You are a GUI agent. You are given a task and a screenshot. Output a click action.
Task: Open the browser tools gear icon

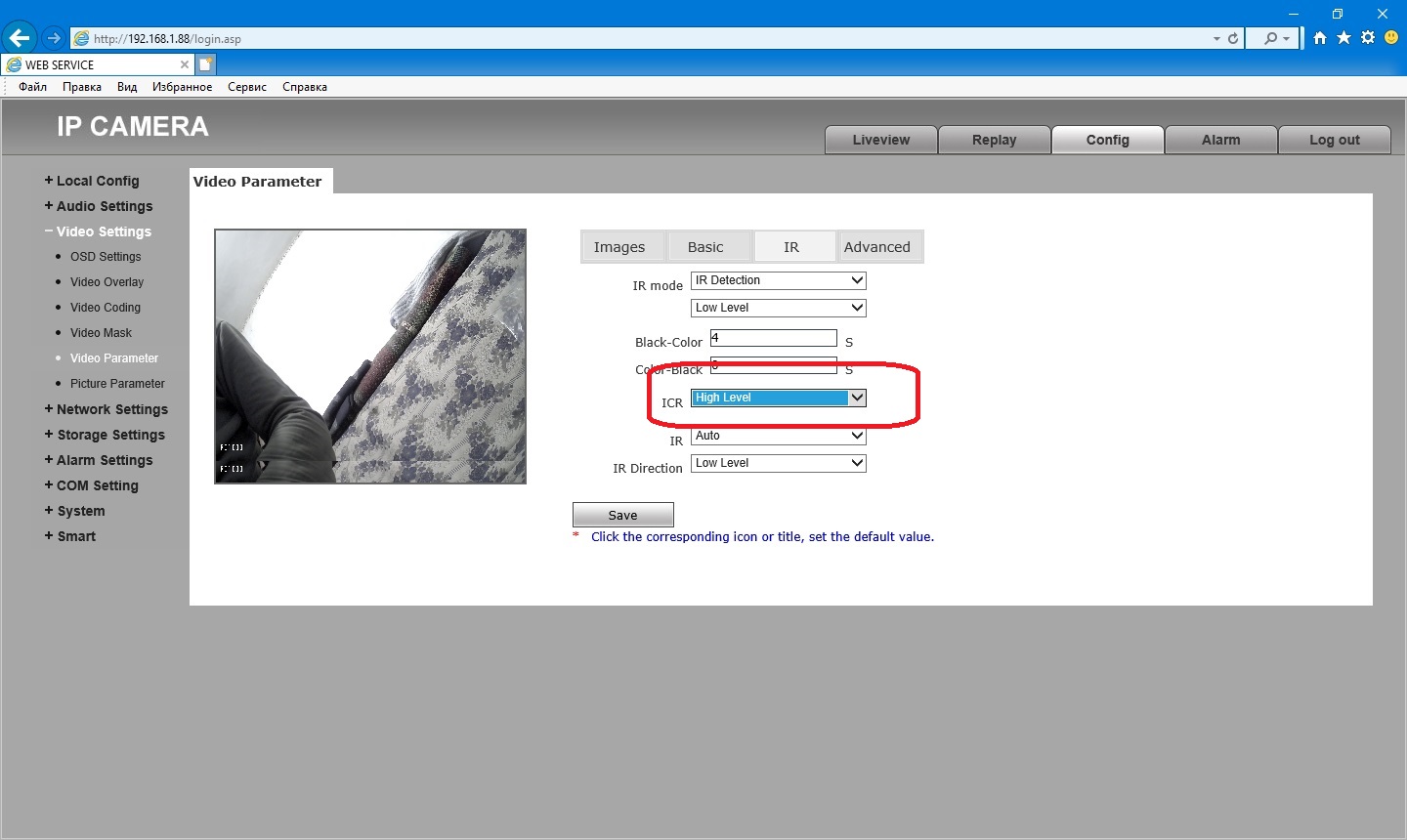pyautogui.click(x=1367, y=38)
